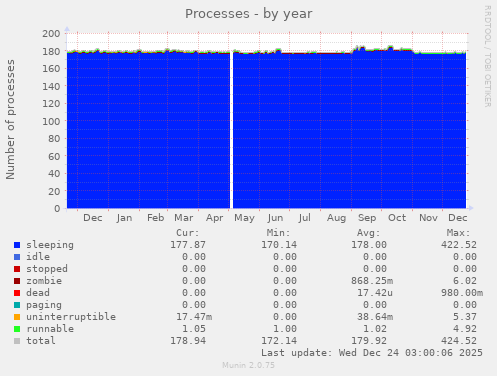Click the 'stopped' legend label

pyautogui.click(x=47, y=269)
